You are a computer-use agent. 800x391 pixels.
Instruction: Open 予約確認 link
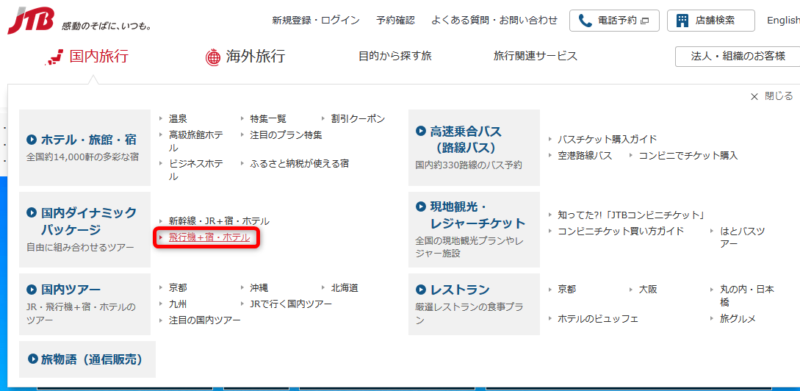pos(395,20)
